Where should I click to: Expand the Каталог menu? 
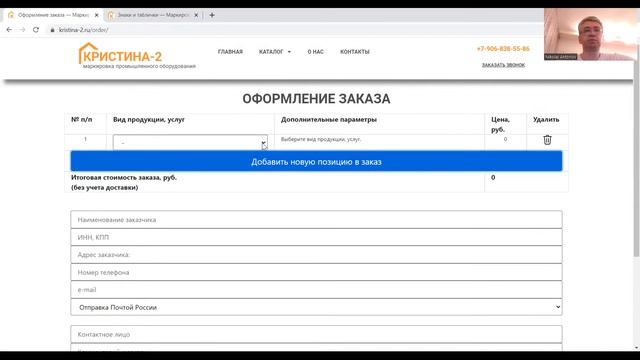click(x=275, y=52)
